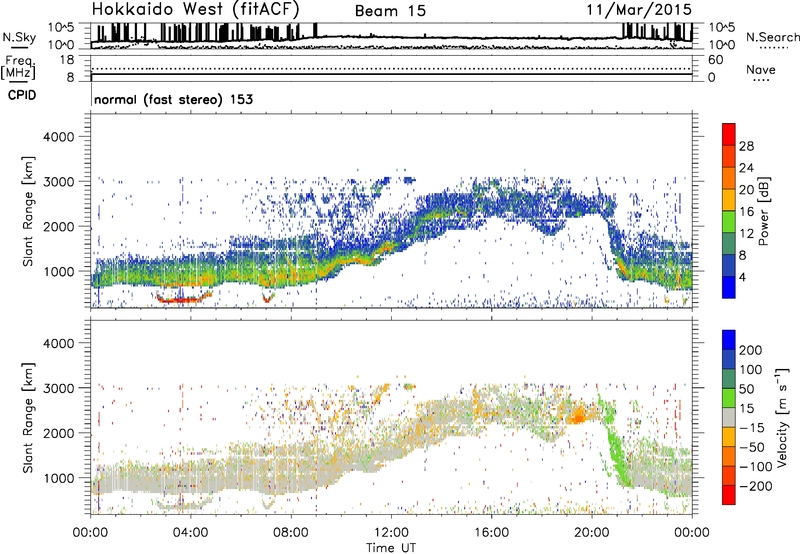
Task: Click the '08:00' time axis tick
Action: [x=290, y=533]
